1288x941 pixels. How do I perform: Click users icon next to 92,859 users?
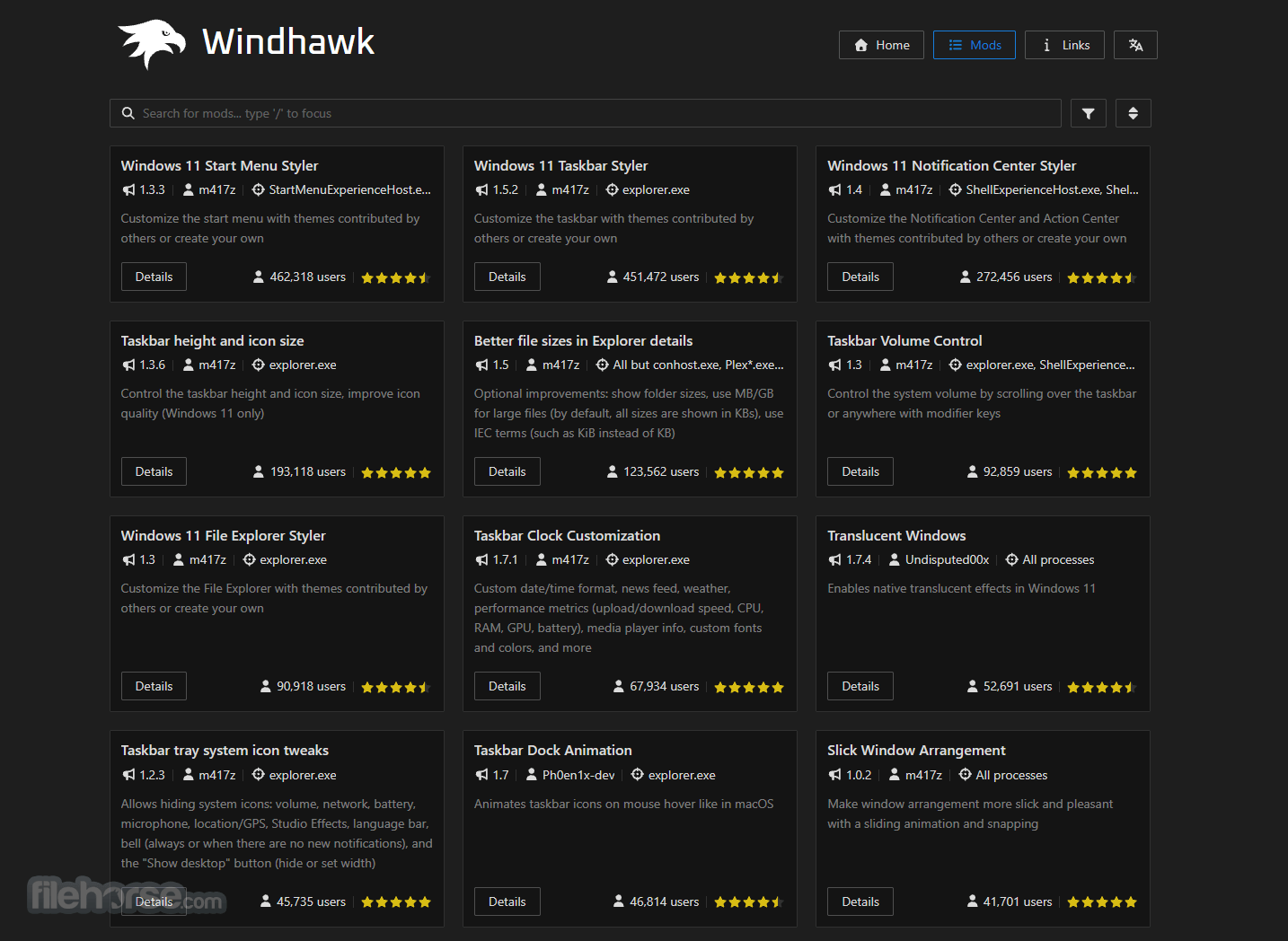(x=972, y=471)
